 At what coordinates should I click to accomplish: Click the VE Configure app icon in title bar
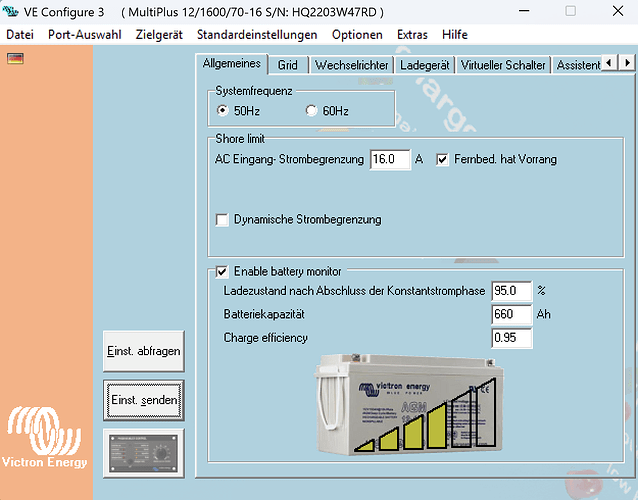coord(10,12)
